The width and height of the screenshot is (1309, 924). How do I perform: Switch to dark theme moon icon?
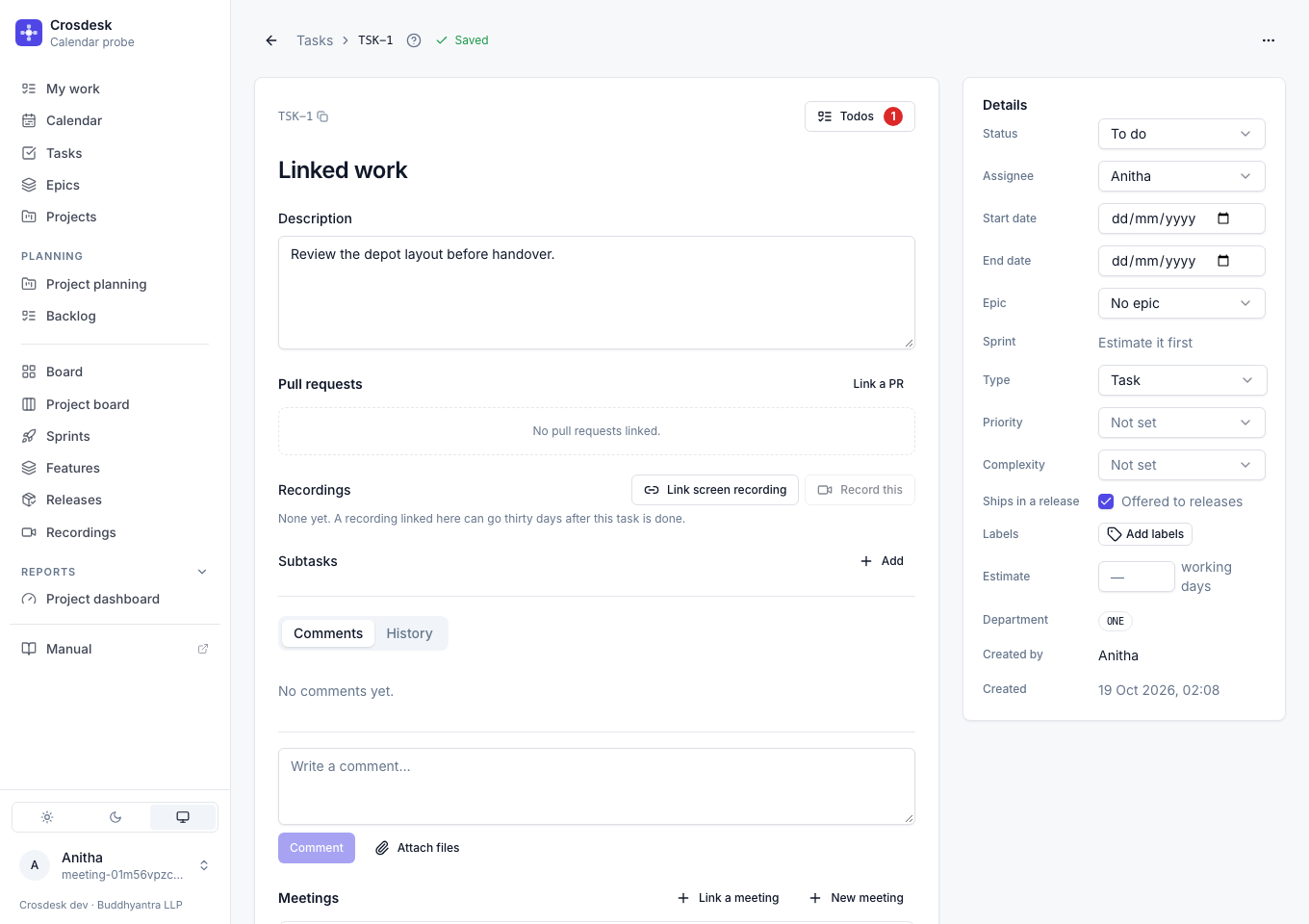click(x=115, y=817)
